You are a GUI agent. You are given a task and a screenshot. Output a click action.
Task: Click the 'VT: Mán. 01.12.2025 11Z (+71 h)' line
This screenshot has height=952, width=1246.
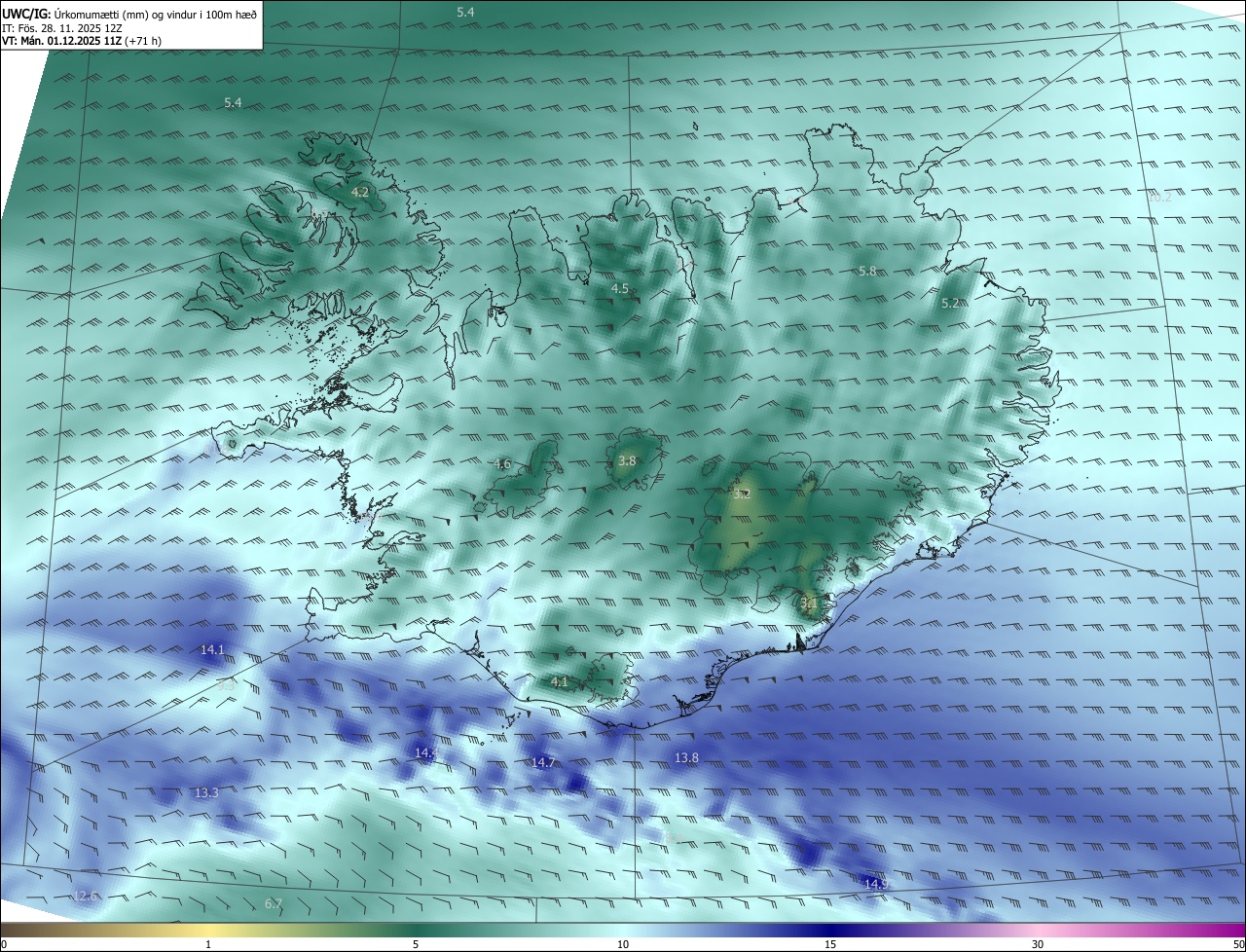tap(81, 42)
